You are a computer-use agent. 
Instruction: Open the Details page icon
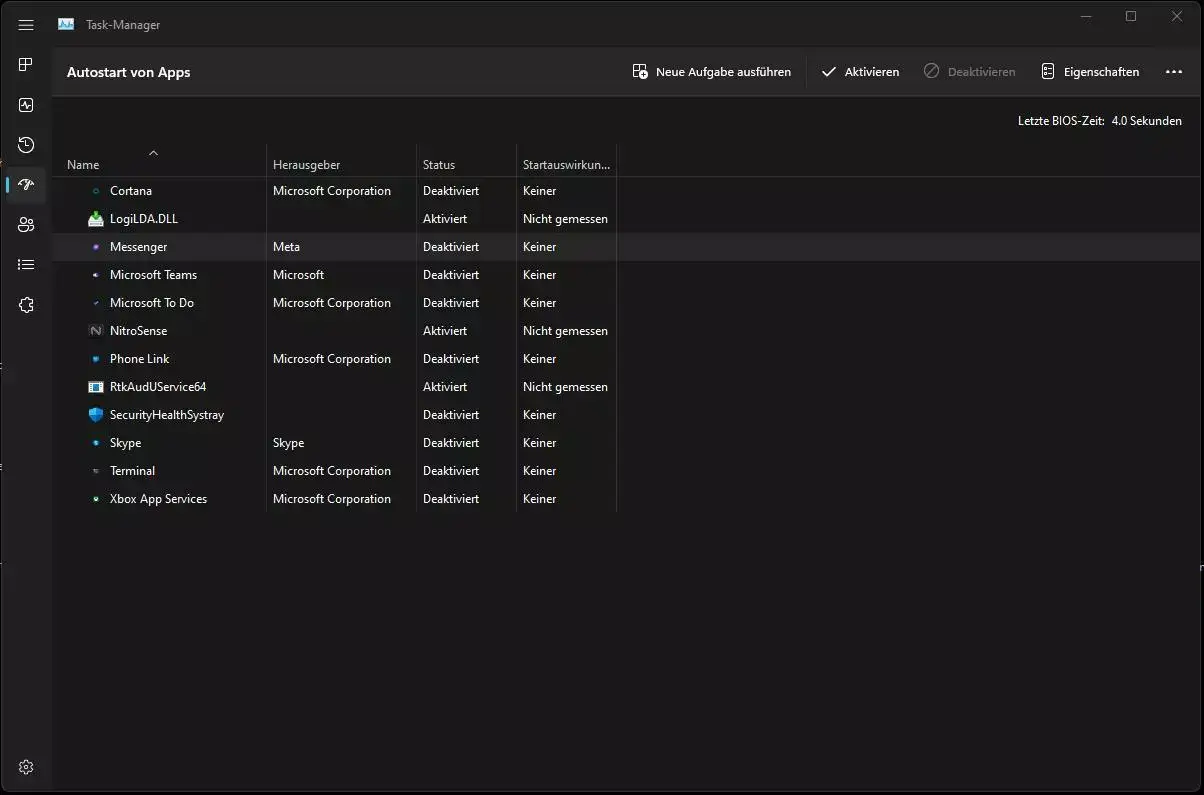click(26, 265)
